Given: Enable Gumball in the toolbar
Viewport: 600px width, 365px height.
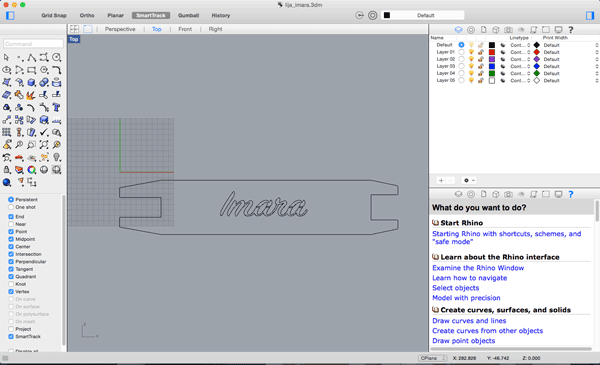Looking at the screenshot, I should [188, 15].
